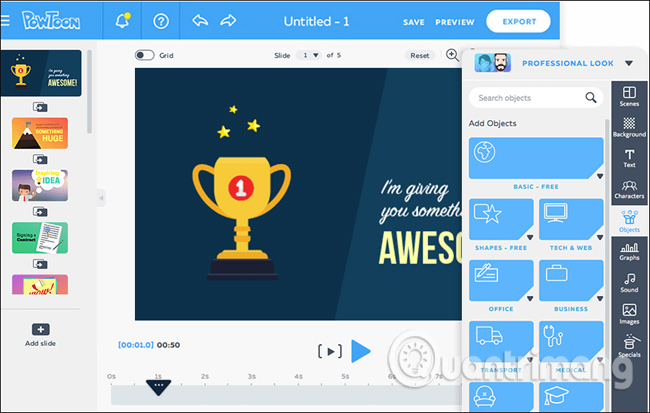650x413 pixels.
Task: Click the [00:01.0] current time indicator
Action: [136, 345]
